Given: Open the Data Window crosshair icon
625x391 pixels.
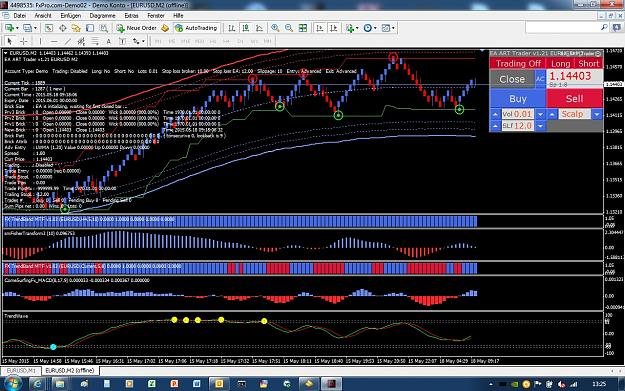Looking at the screenshot, I should pos(63,28).
